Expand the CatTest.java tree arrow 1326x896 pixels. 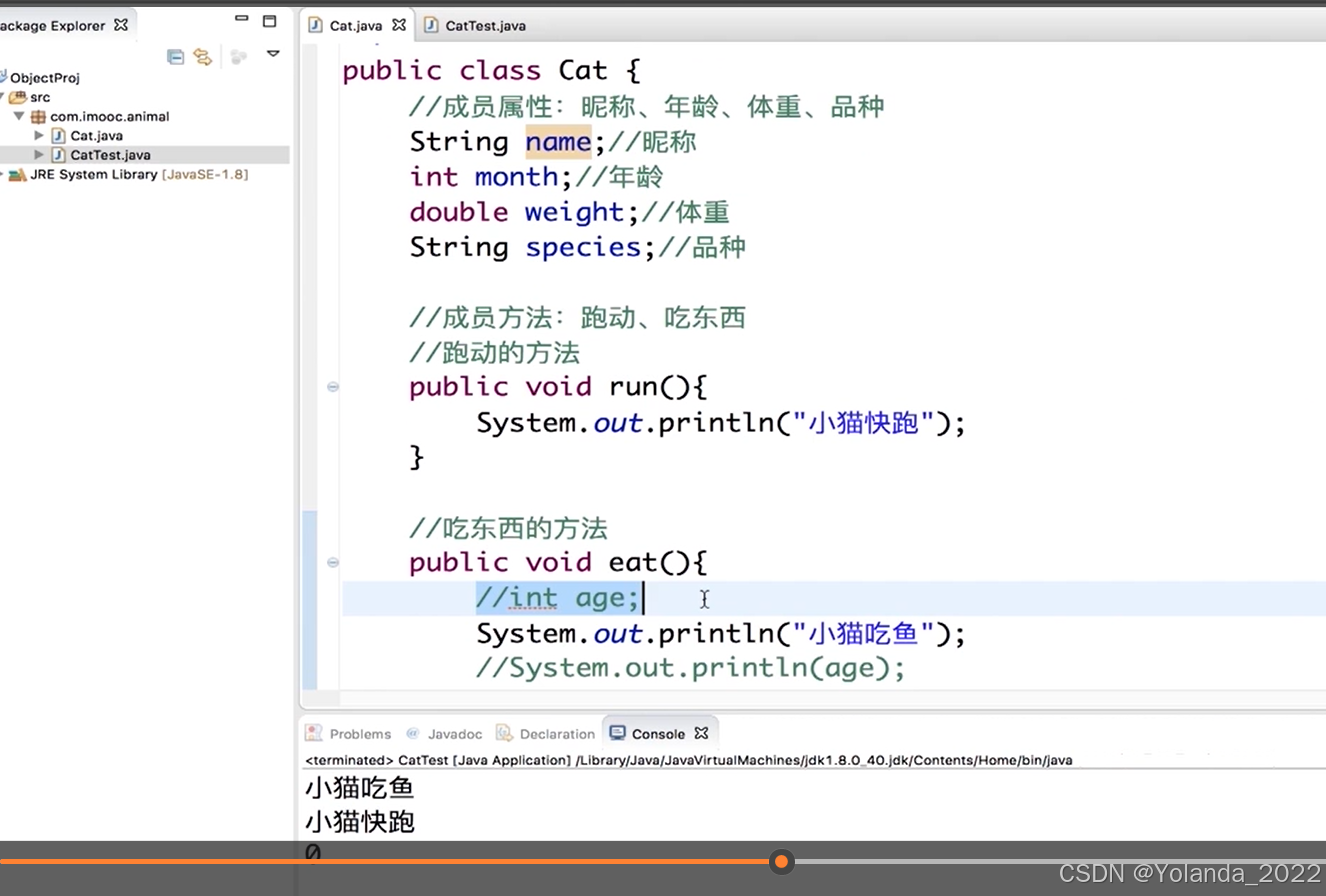pyautogui.click(x=39, y=155)
